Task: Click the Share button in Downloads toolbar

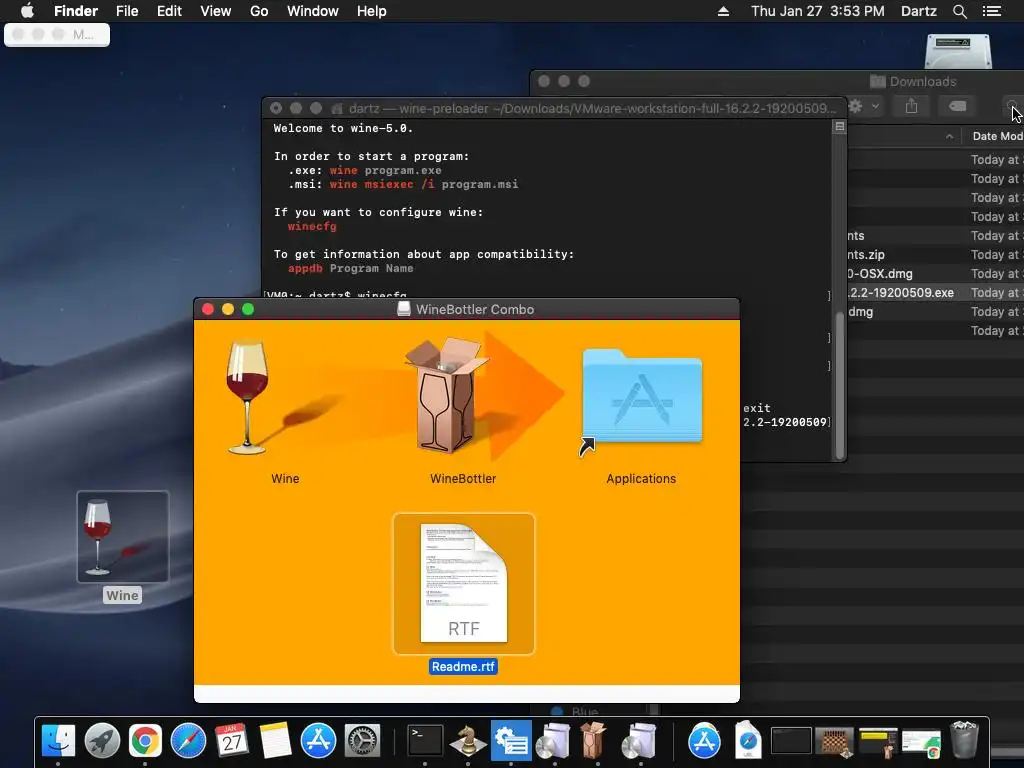Action: click(x=912, y=106)
